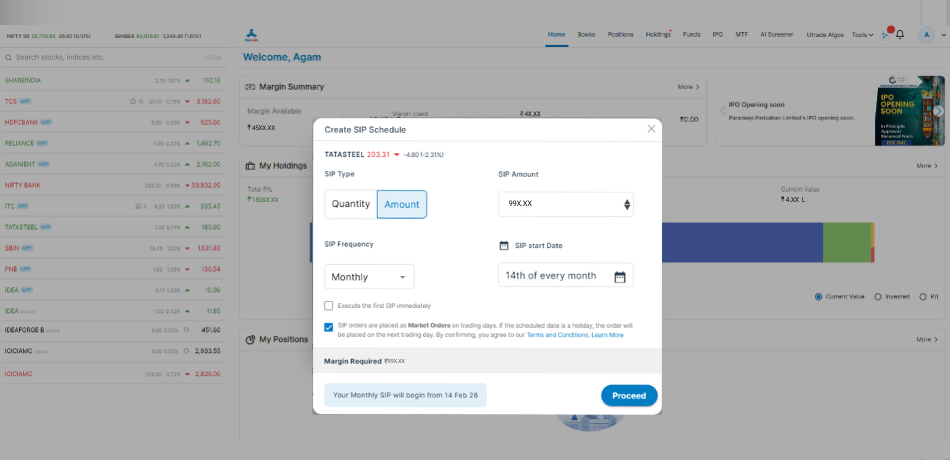Click the SIP Amount stepper arrows
Image resolution: width=950 pixels, height=460 pixels.
pyautogui.click(x=627, y=205)
